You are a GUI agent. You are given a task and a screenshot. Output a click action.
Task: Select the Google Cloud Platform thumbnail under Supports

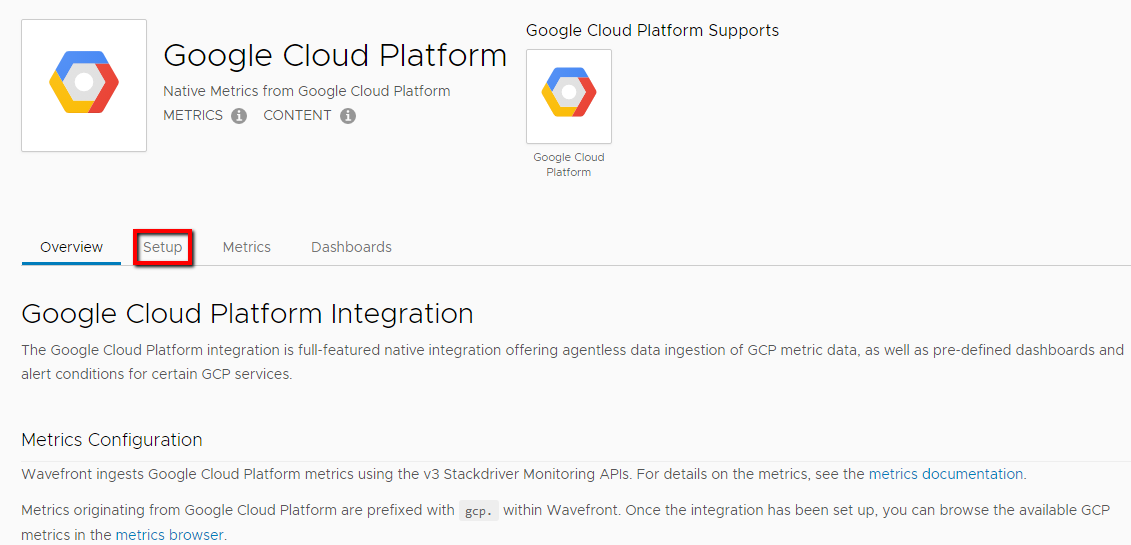pyautogui.click(x=569, y=97)
